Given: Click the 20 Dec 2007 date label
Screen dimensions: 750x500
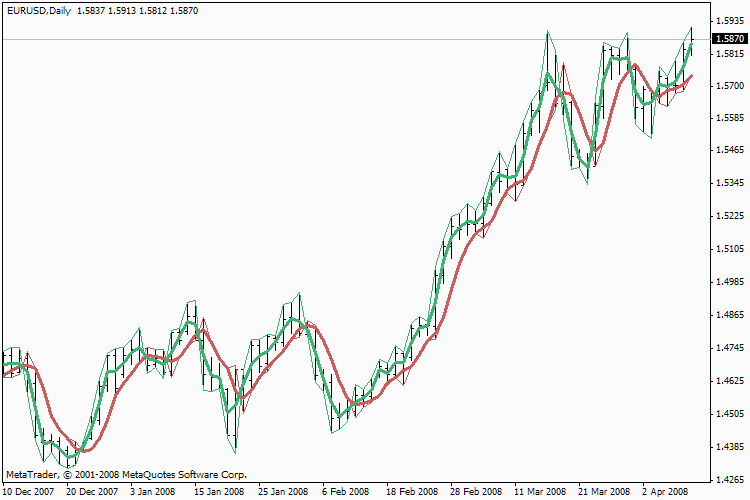Looking at the screenshot, I should [92, 492].
